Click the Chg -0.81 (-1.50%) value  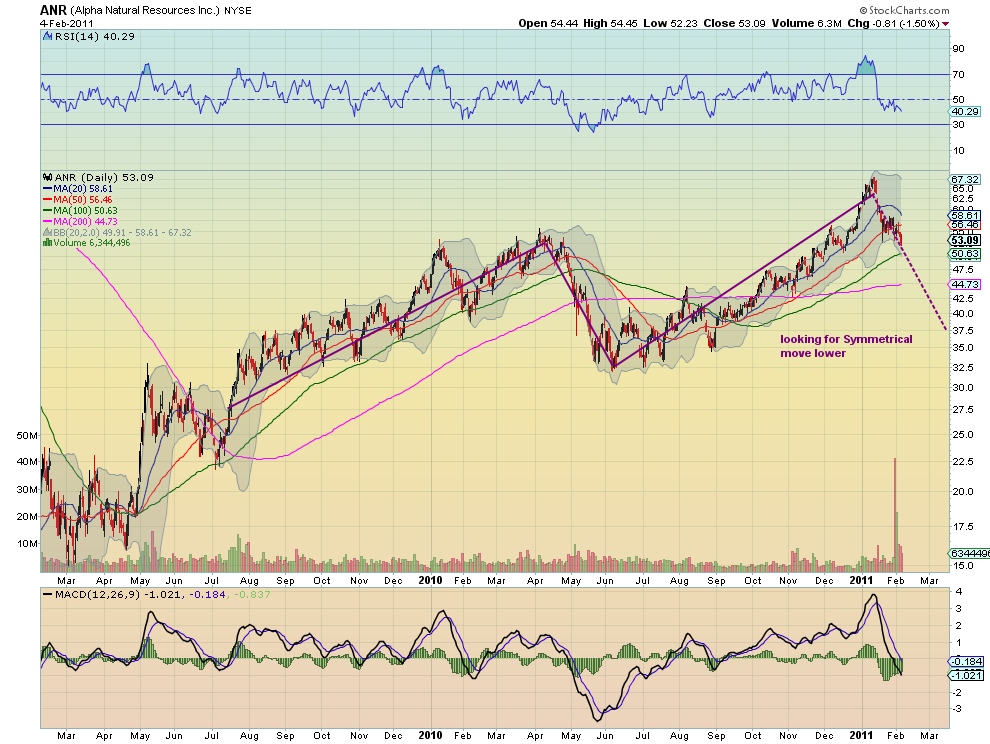893,23
